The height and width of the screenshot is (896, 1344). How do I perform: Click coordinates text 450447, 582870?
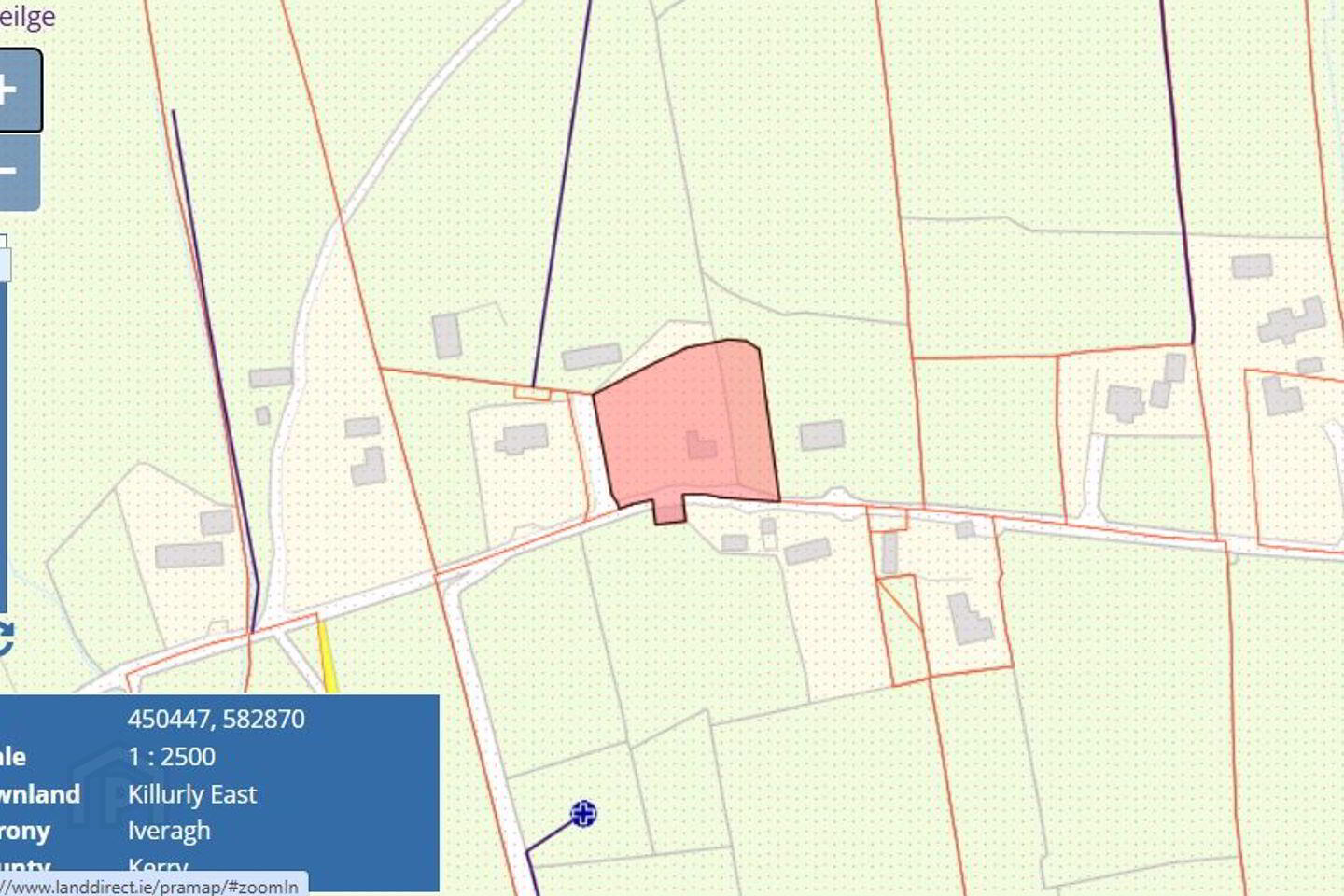(216, 719)
